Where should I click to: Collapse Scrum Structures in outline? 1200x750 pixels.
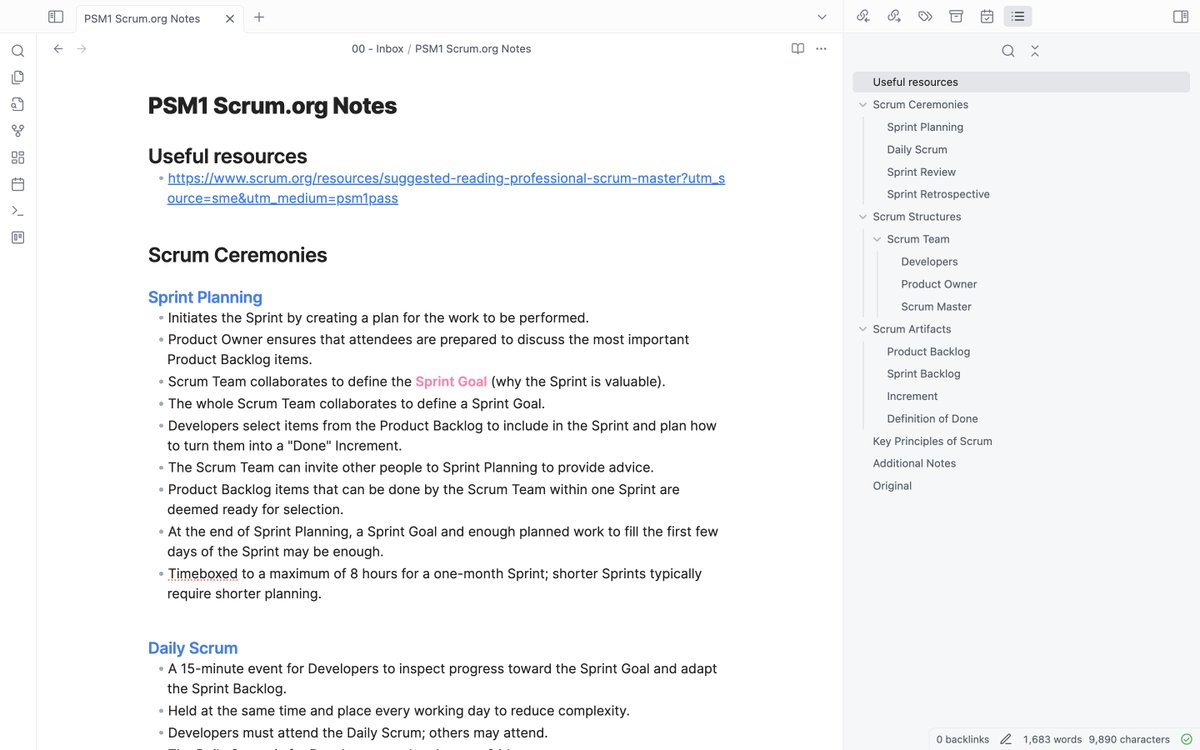click(x=863, y=217)
